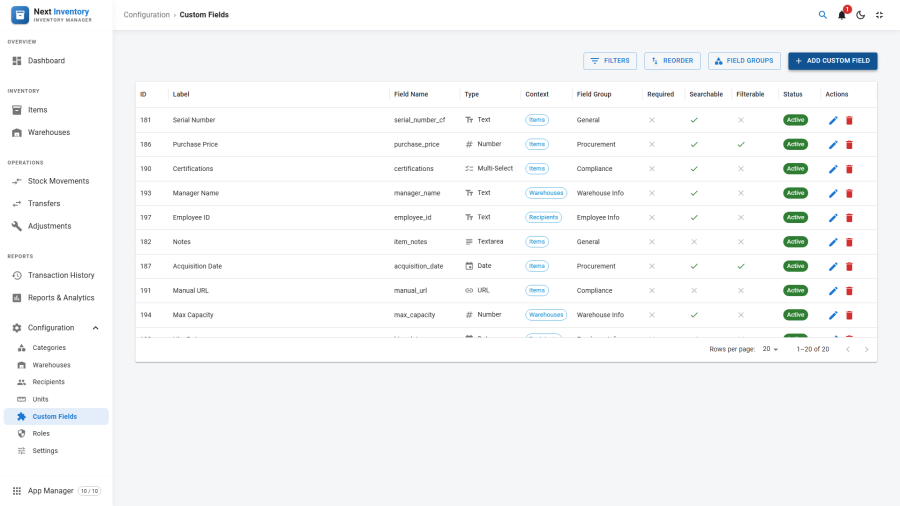Edit the Certifications field
This screenshot has height=506, width=900.
(833, 169)
